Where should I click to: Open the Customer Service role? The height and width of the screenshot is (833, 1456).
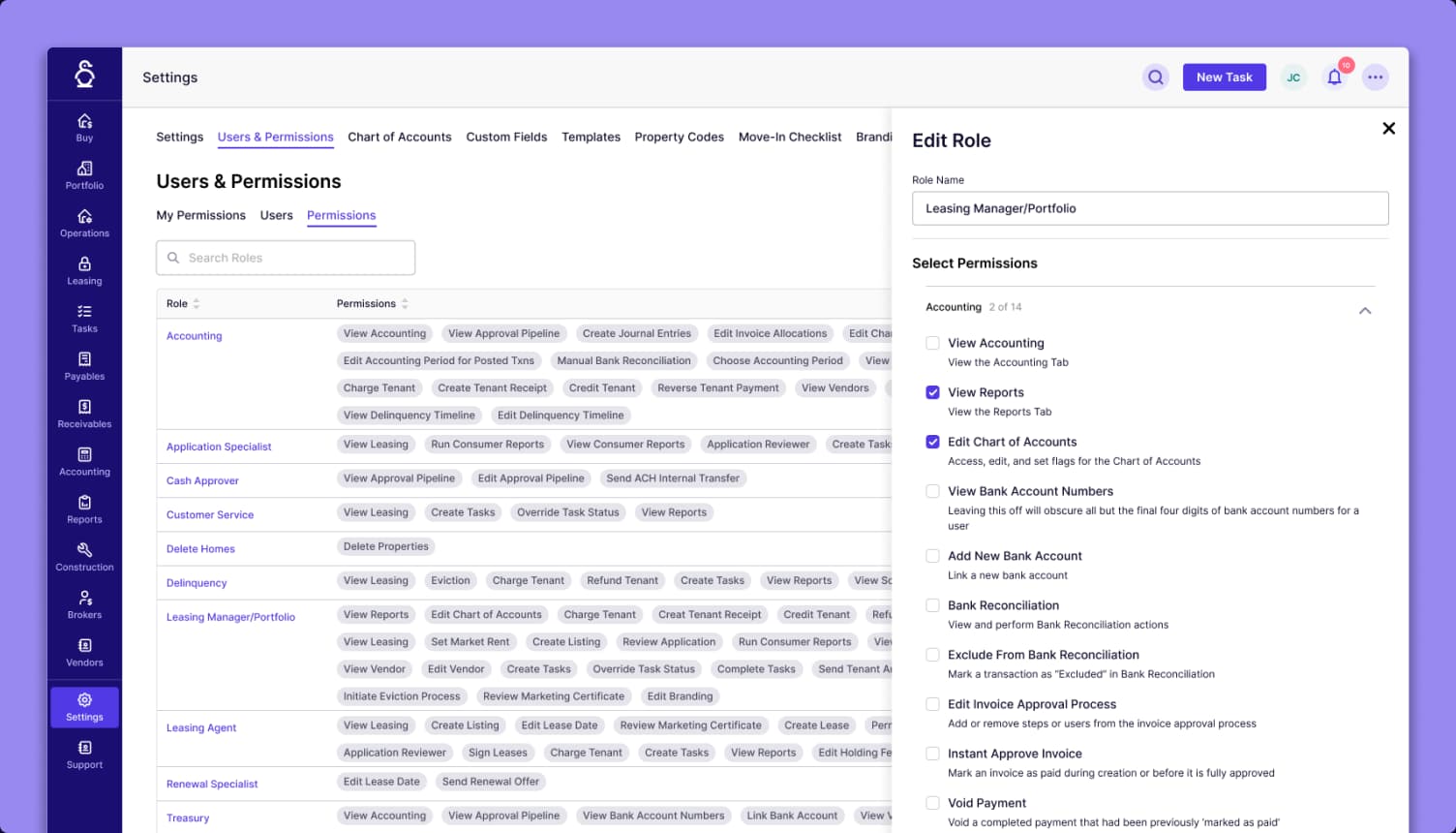tap(209, 514)
